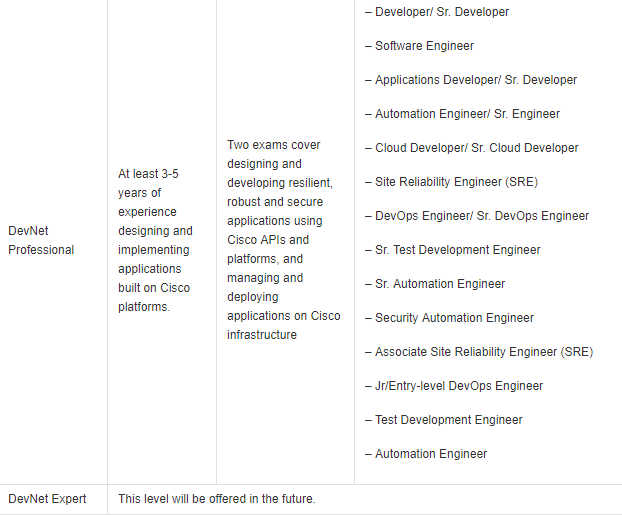Screen dimensions: 622x515
Task: Click the DevNet Expert row label
Action: [x=47, y=499]
